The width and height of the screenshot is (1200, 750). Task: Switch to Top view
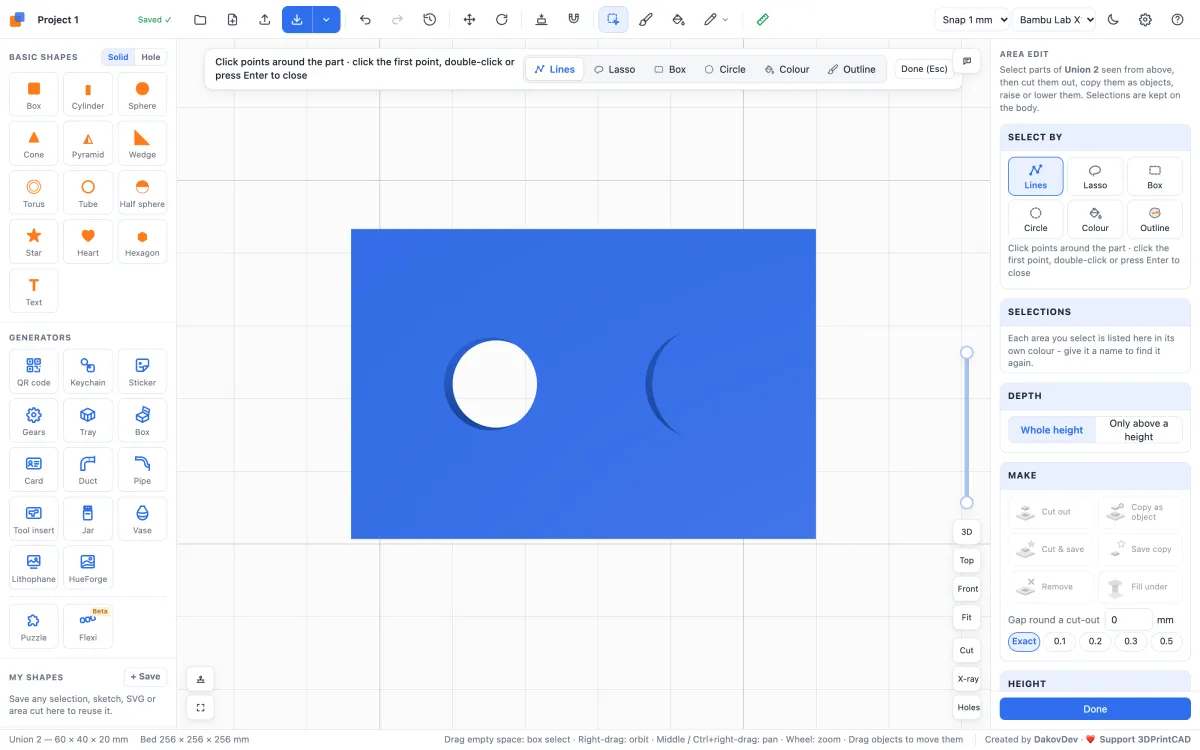pos(967,561)
